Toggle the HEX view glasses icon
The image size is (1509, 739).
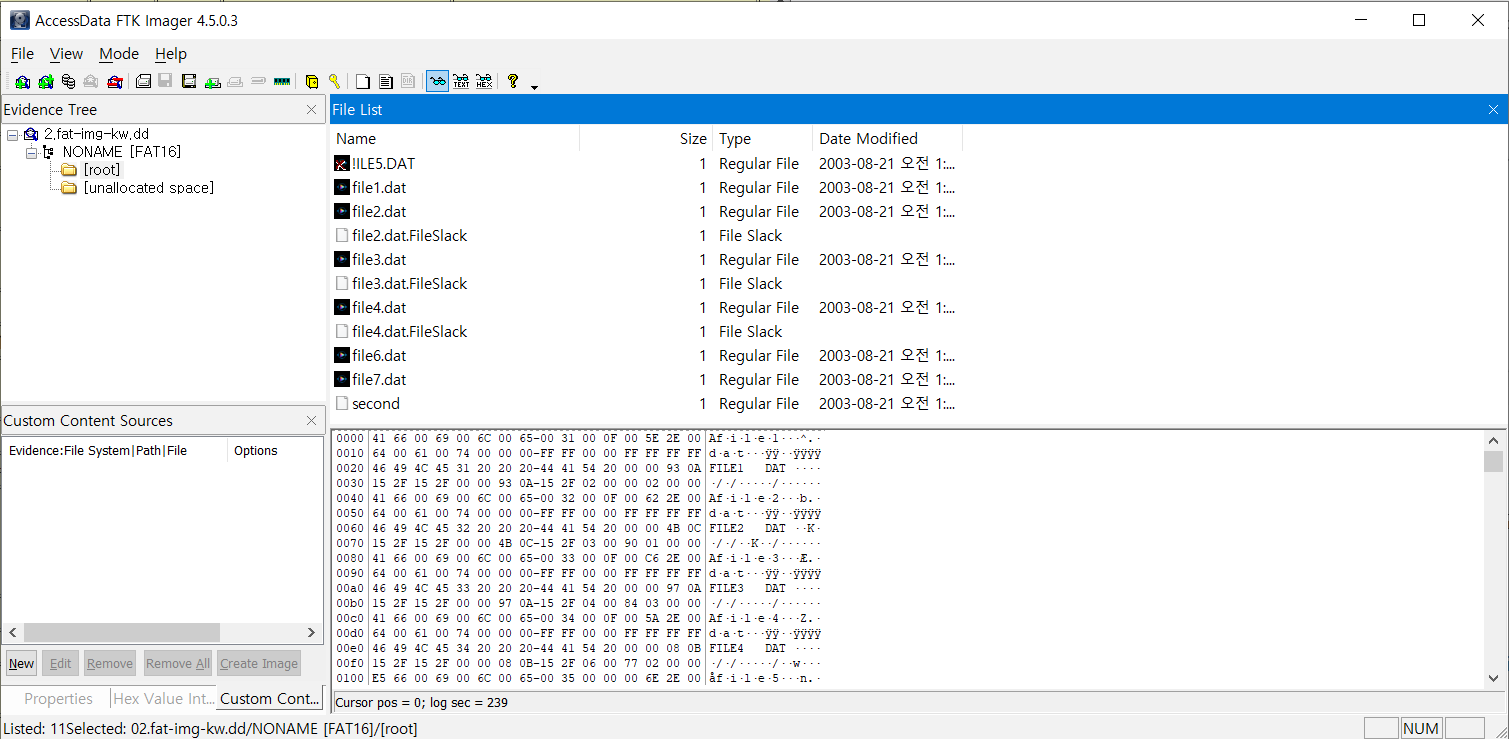484,82
